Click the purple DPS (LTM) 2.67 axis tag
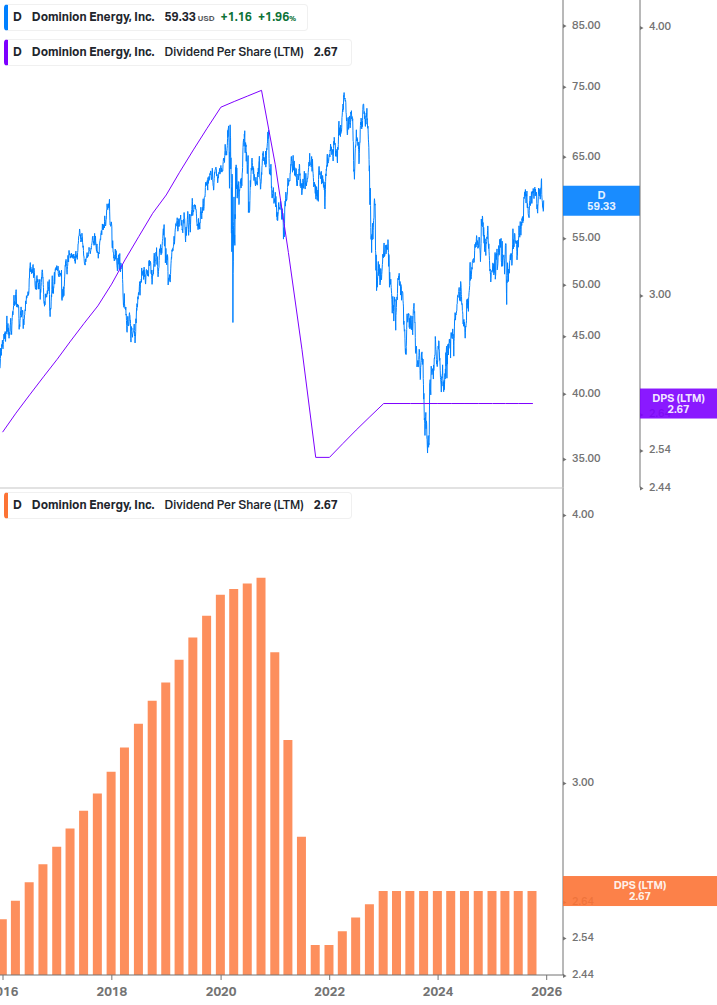 [678, 404]
